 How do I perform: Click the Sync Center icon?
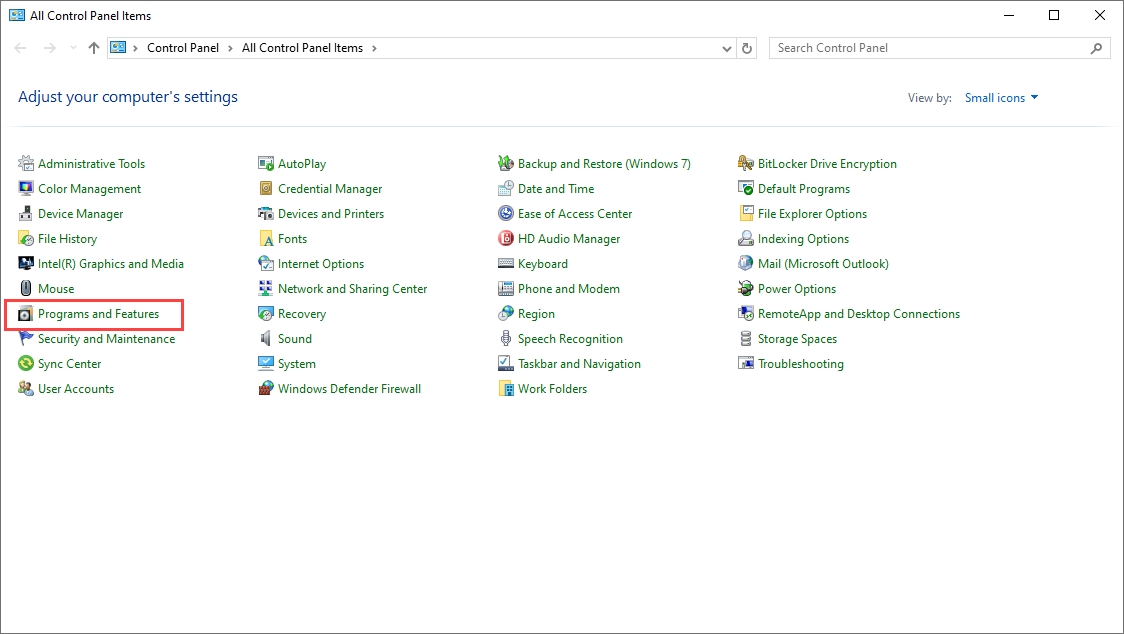click(26, 364)
